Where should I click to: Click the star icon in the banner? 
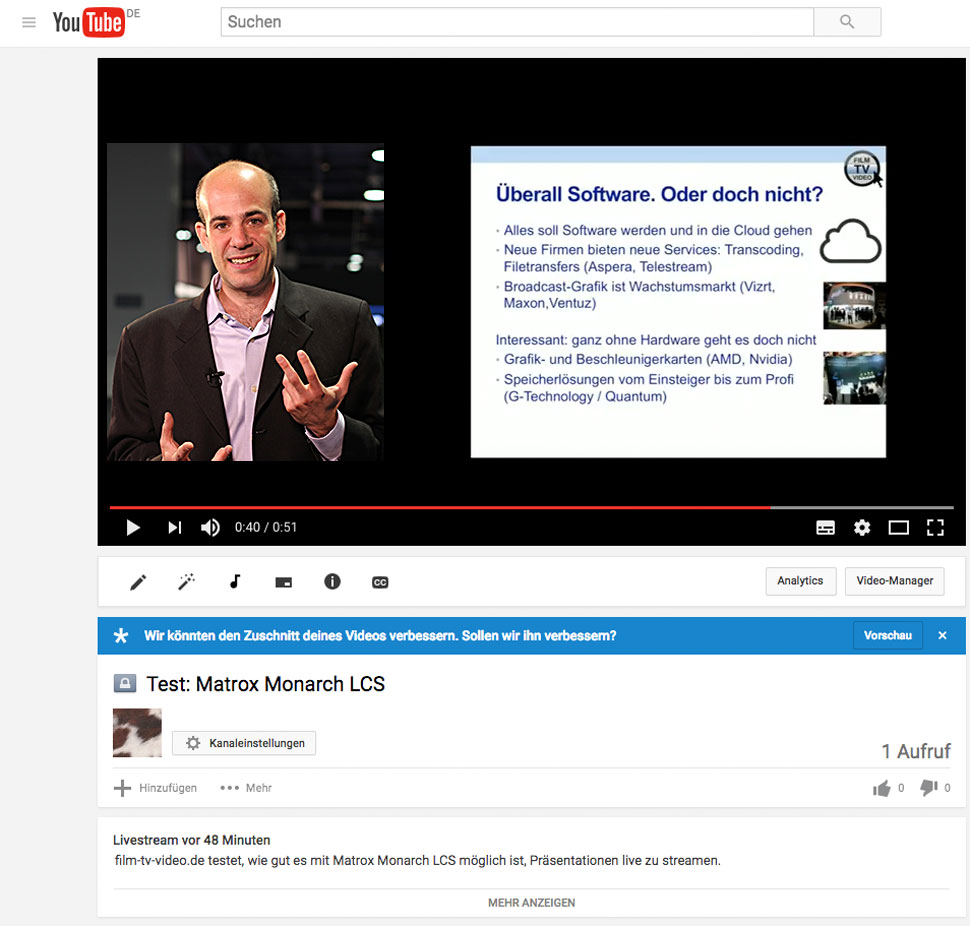coord(121,635)
